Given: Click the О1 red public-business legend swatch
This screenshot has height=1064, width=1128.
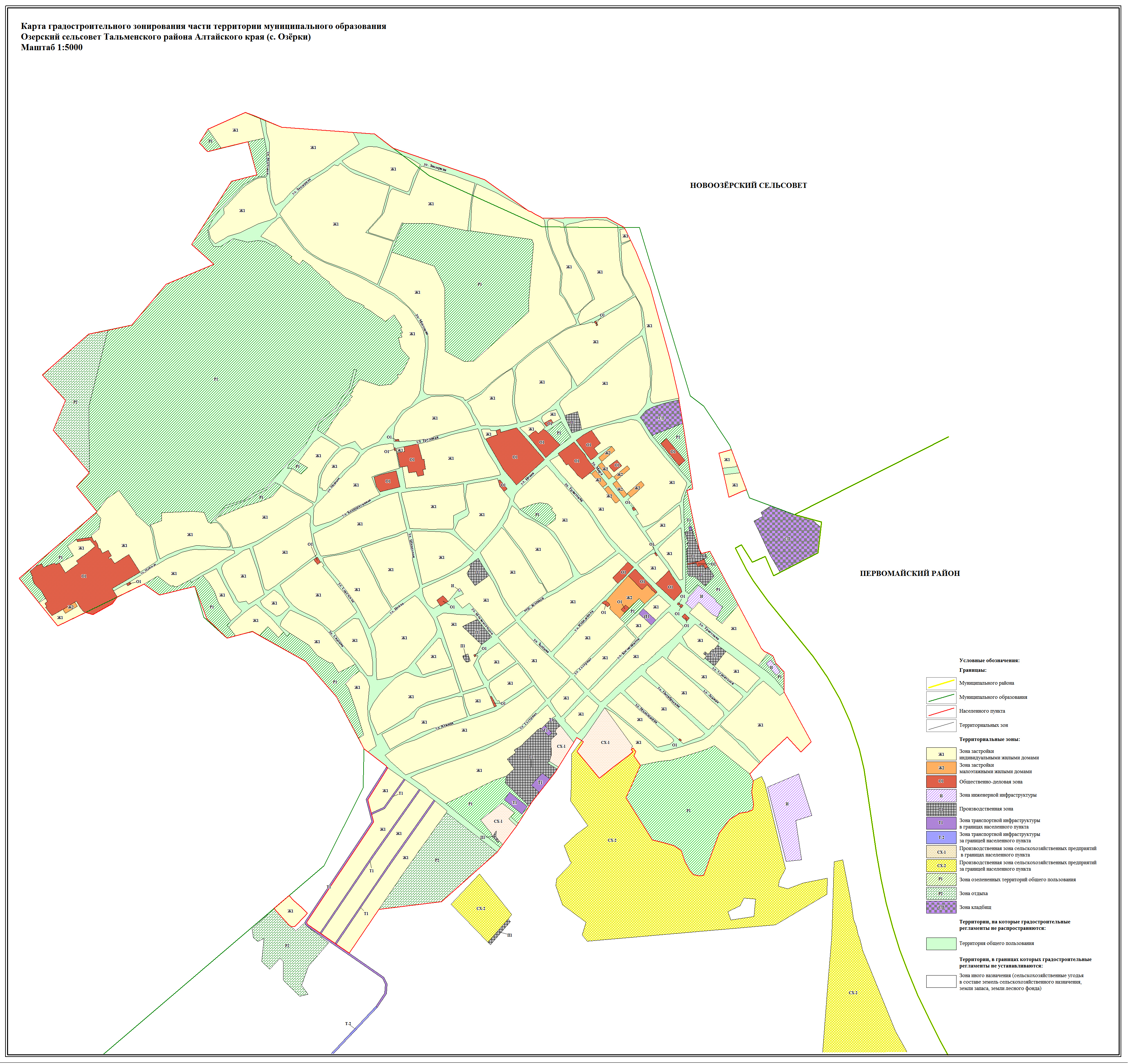Looking at the screenshot, I should pyautogui.click(x=941, y=782).
